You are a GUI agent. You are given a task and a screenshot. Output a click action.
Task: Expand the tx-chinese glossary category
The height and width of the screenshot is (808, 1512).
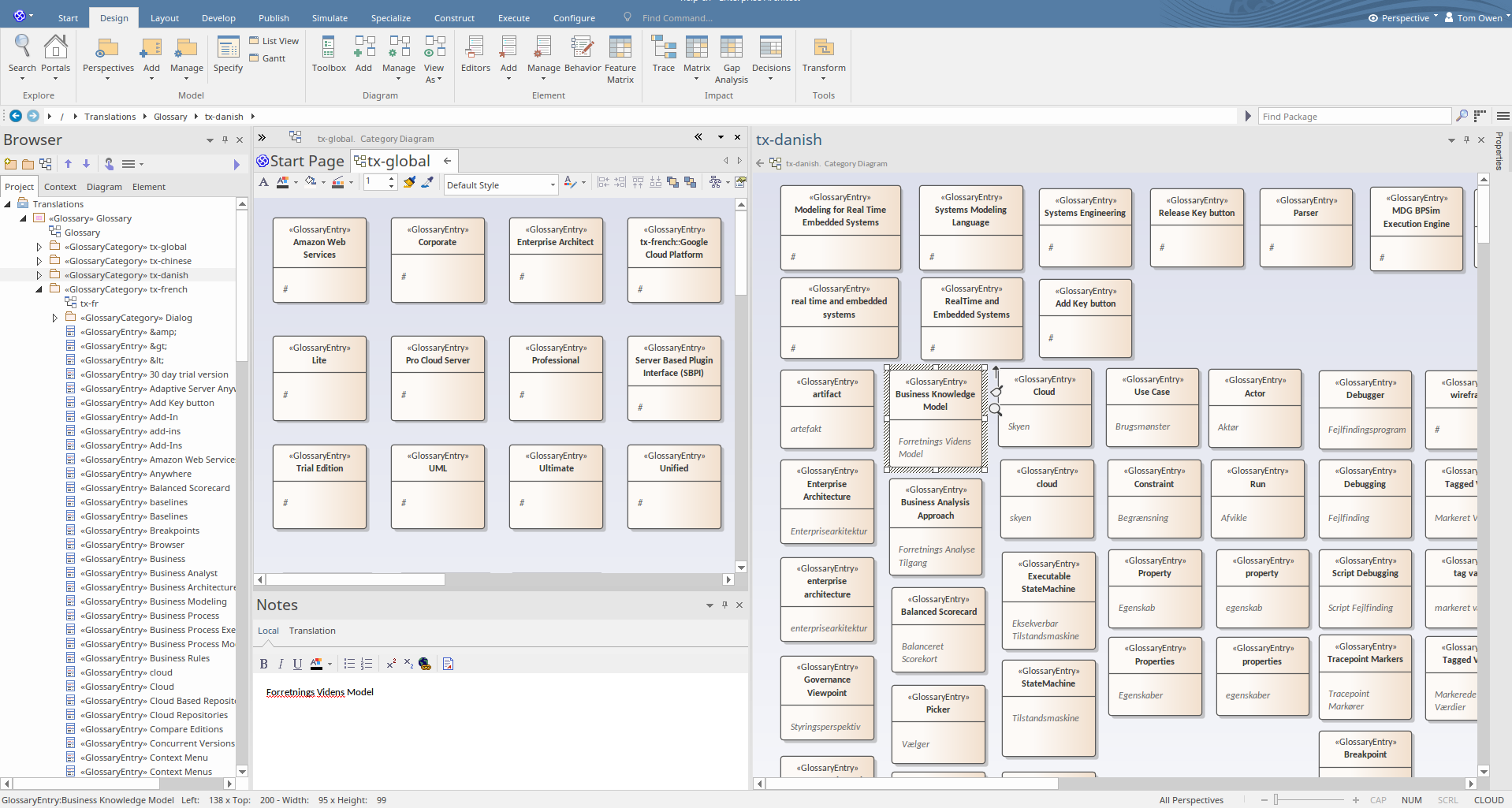(39, 261)
